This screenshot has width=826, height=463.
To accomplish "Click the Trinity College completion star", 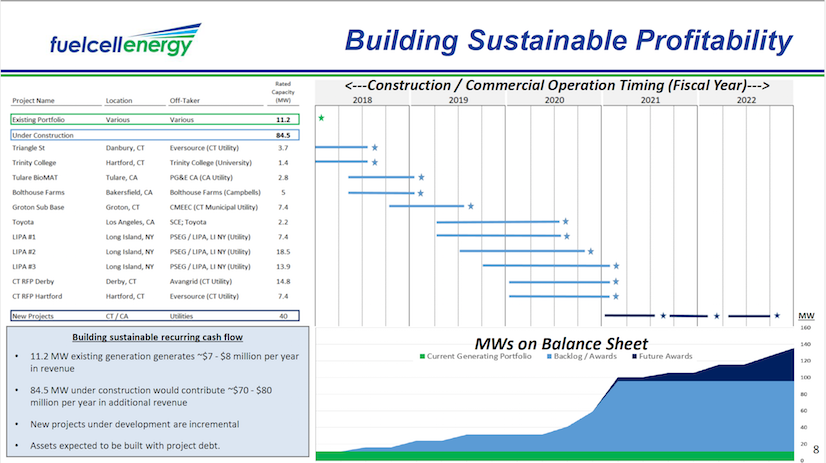I will tap(375, 162).
